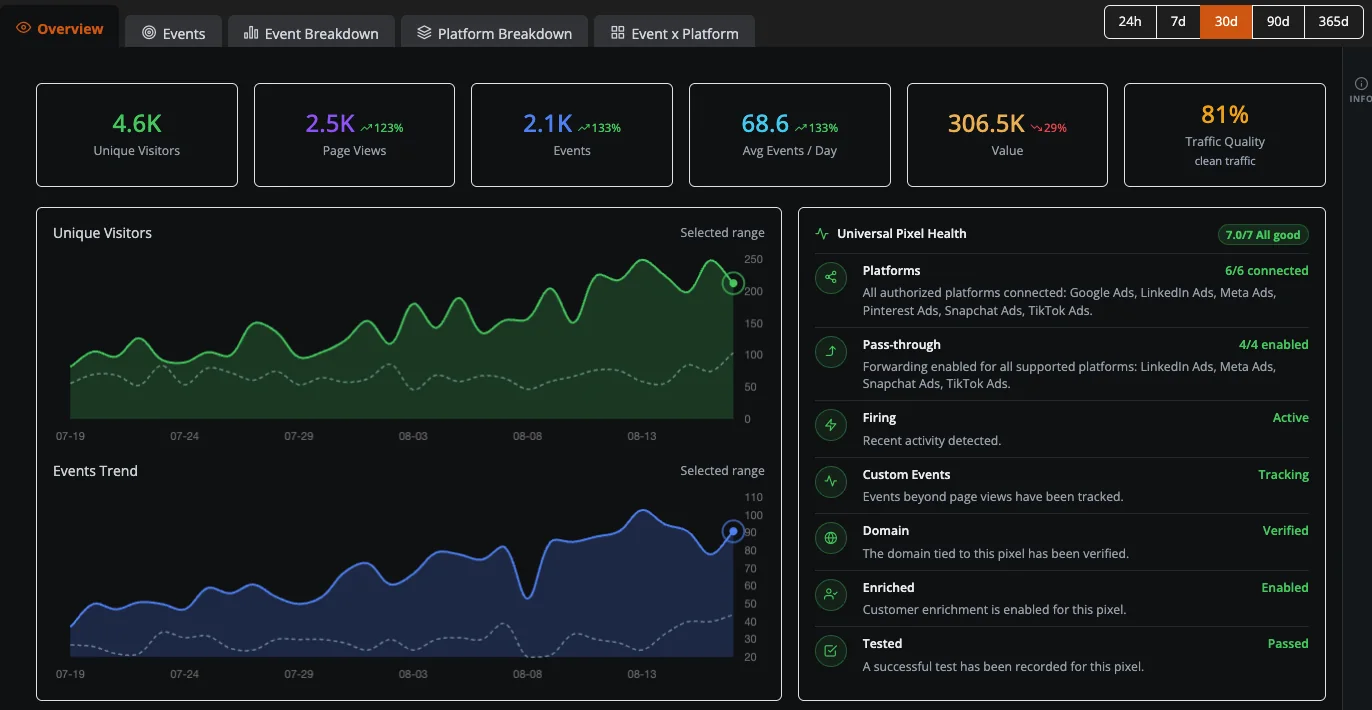The height and width of the screenshot is (710, 1372).
Task: Click the target icon on Events tab
Action: pos(149,33)
